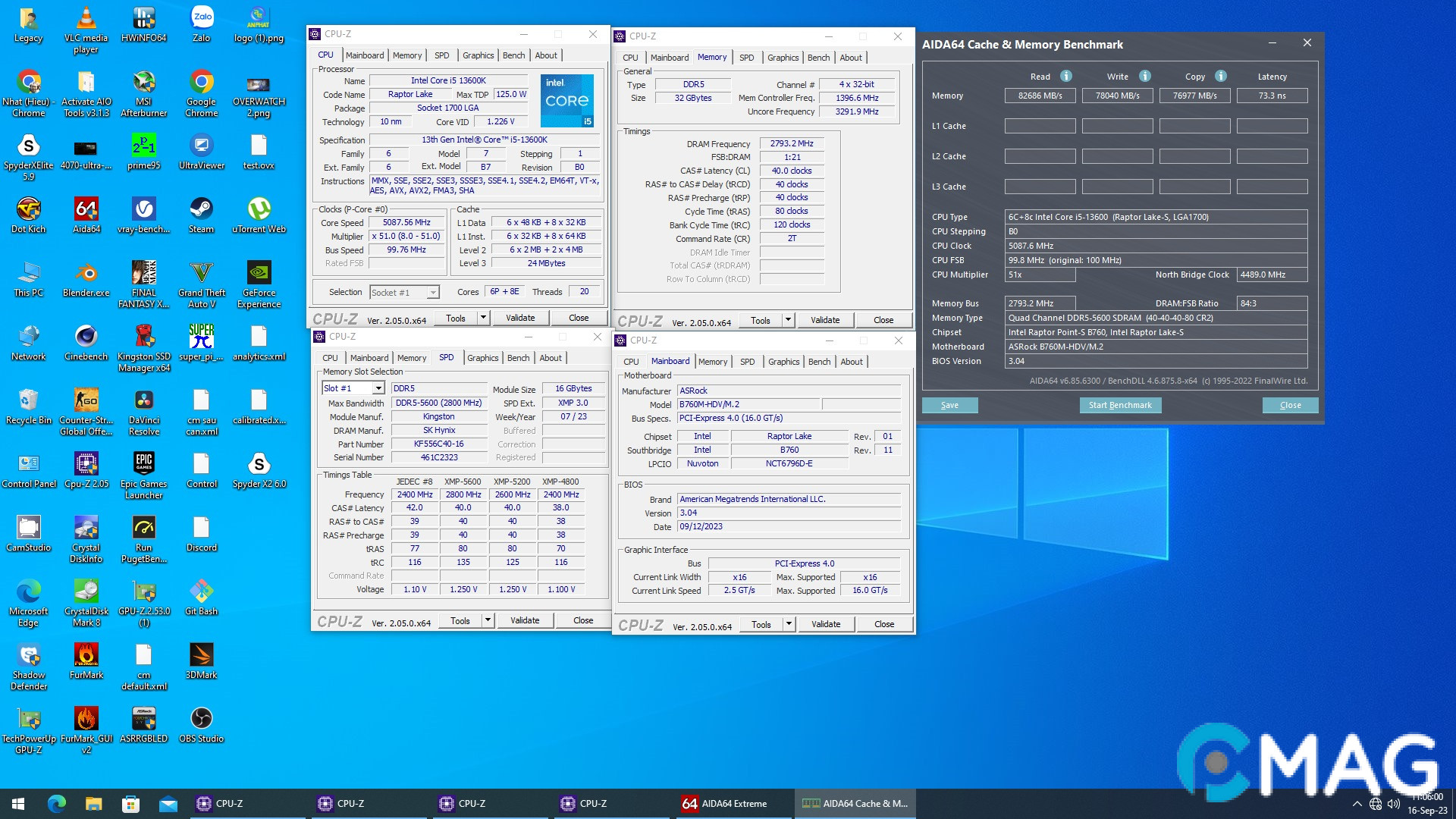Open the Socket #1 selection dropdown
The image size is (1456, 819).
click(432, 291)
